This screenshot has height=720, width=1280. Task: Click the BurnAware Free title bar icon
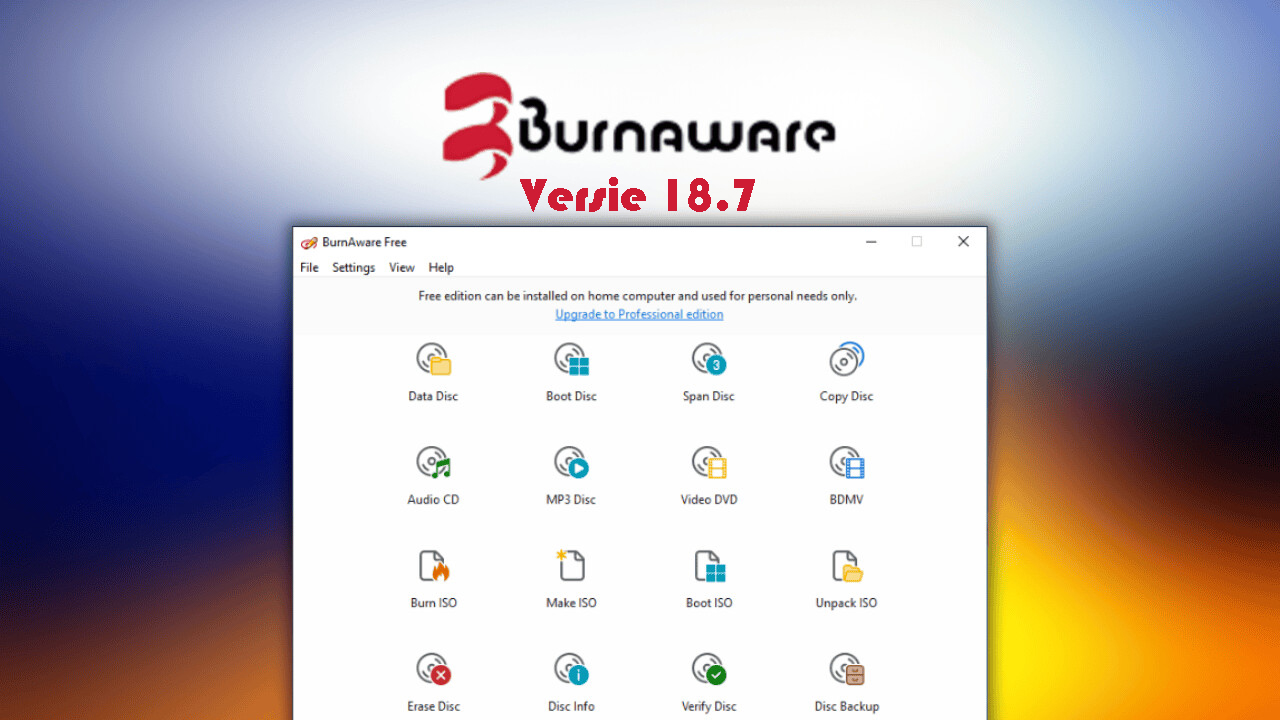click(x=309, y=242)
